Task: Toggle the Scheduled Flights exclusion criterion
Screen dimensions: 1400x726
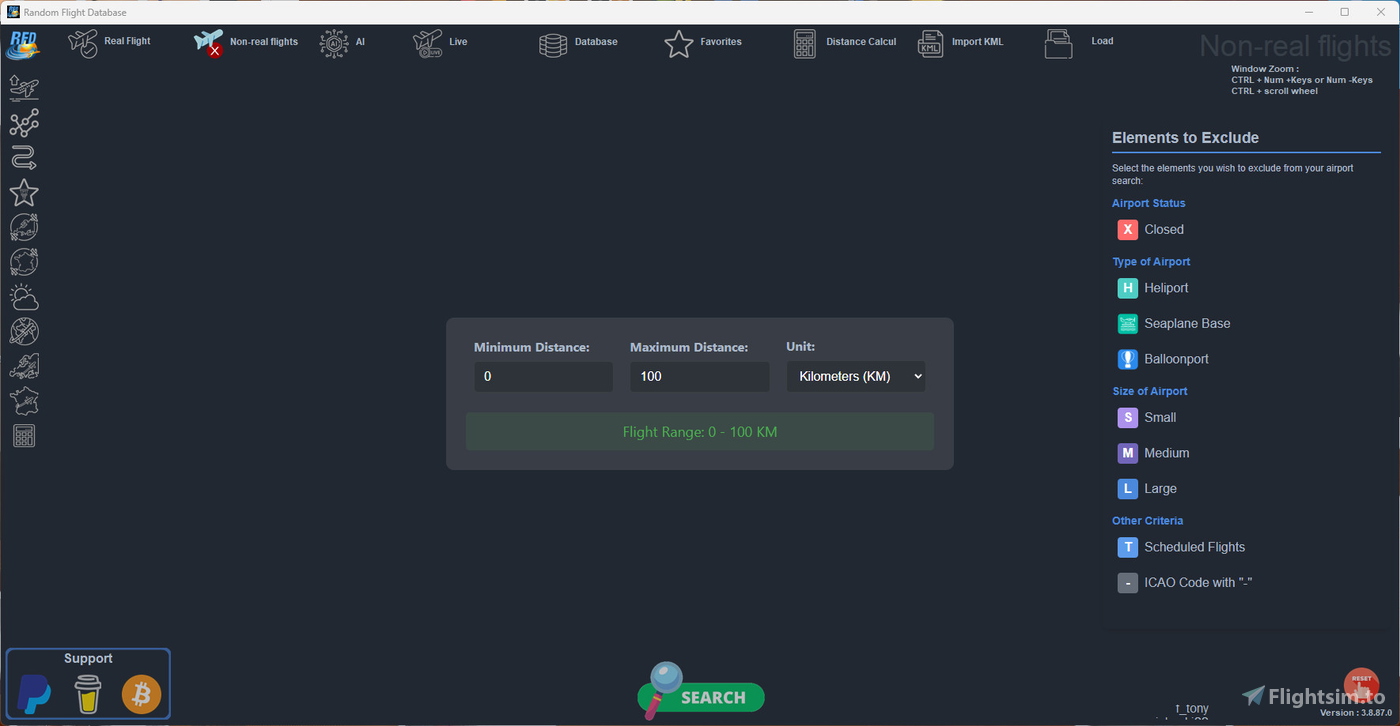Action: pyautogui.click(x=1128, y=547)
